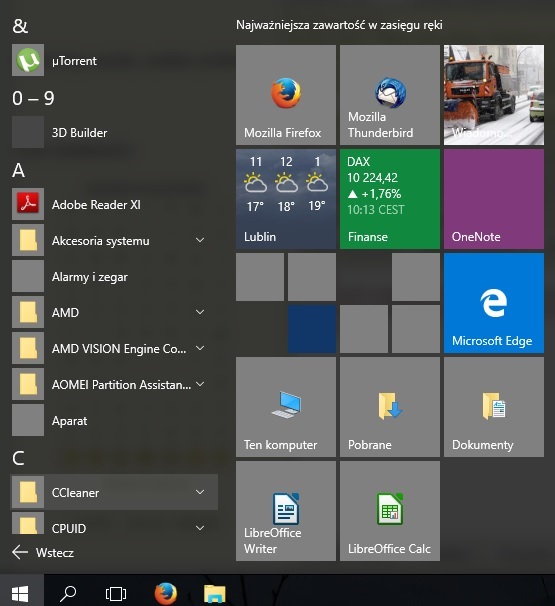This screenshot has height=606, width=555.
Task: Expand AMD VISION Engine Co... chevron
Action: pos(200,348)
